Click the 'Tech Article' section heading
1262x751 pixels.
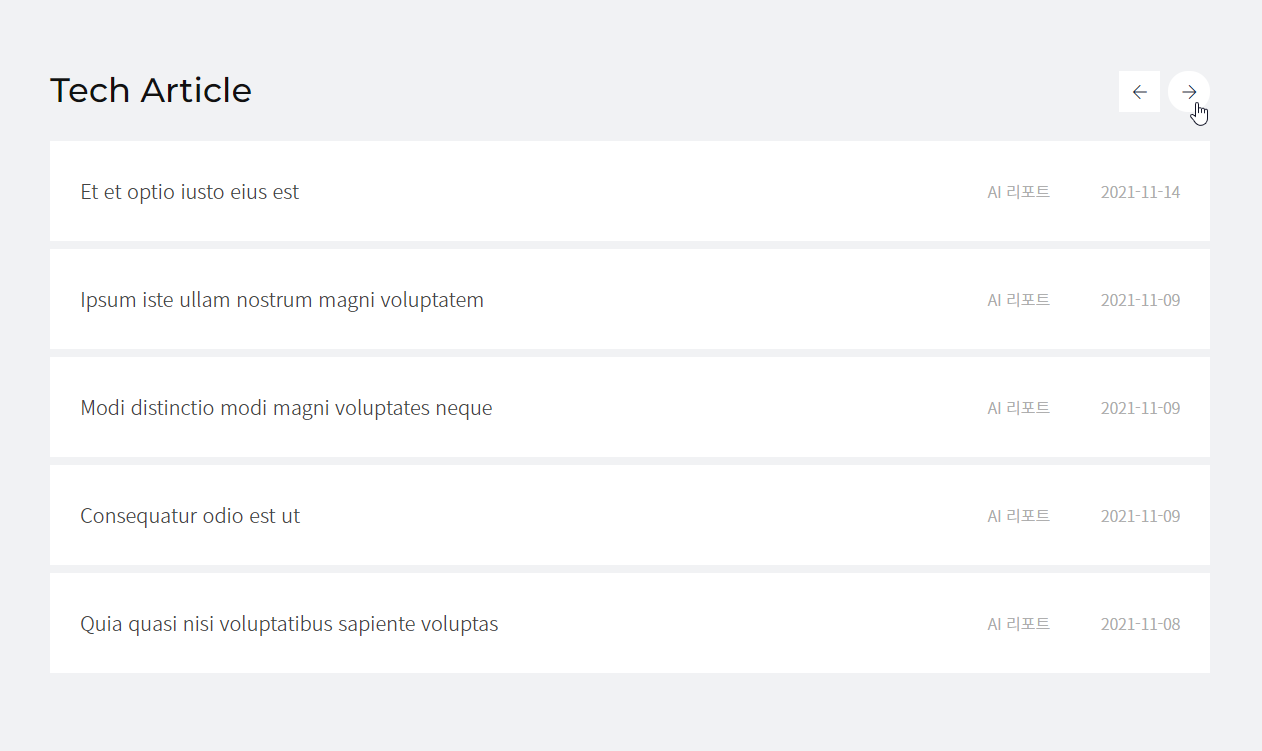click(x=151, y=91)
